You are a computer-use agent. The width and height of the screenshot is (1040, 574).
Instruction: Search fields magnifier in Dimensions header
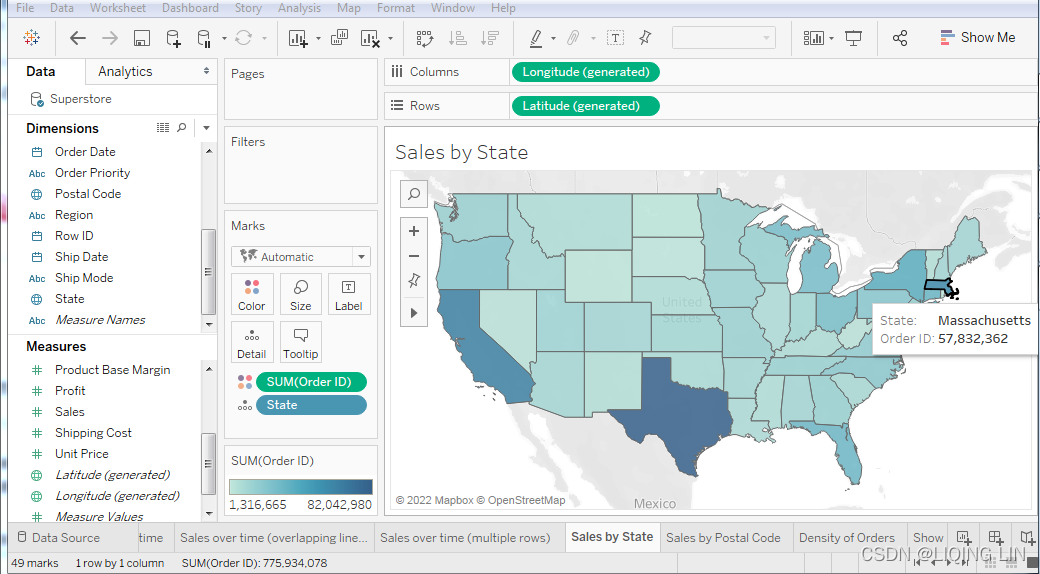(182, 127)
